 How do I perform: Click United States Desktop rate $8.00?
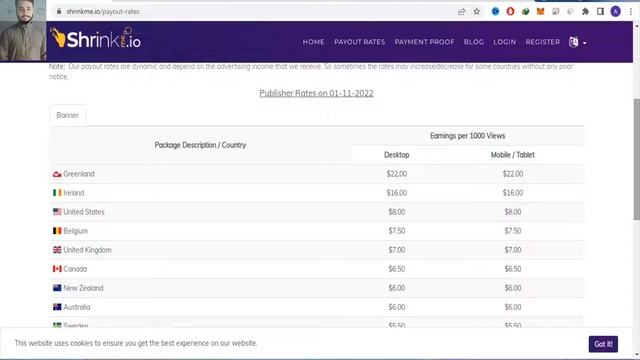point(397,212)
